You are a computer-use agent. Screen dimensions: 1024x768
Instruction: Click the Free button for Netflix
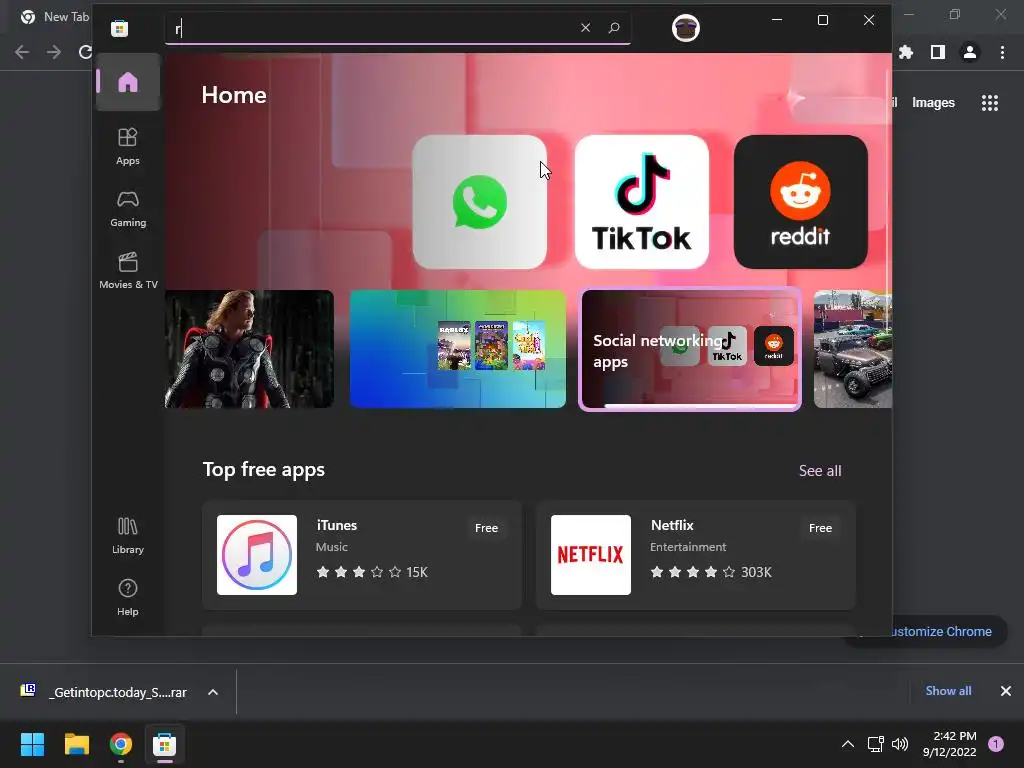click(820, 528)
